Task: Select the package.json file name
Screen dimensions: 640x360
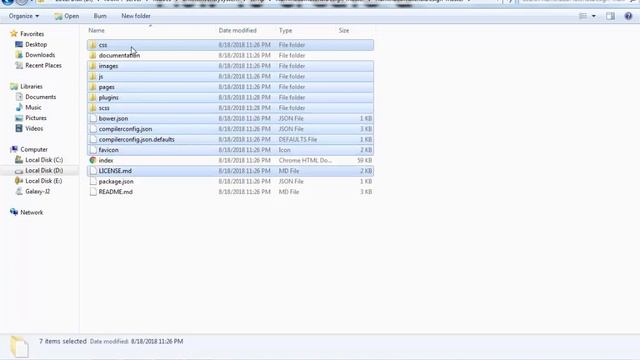Action: [x=116, y=182]
